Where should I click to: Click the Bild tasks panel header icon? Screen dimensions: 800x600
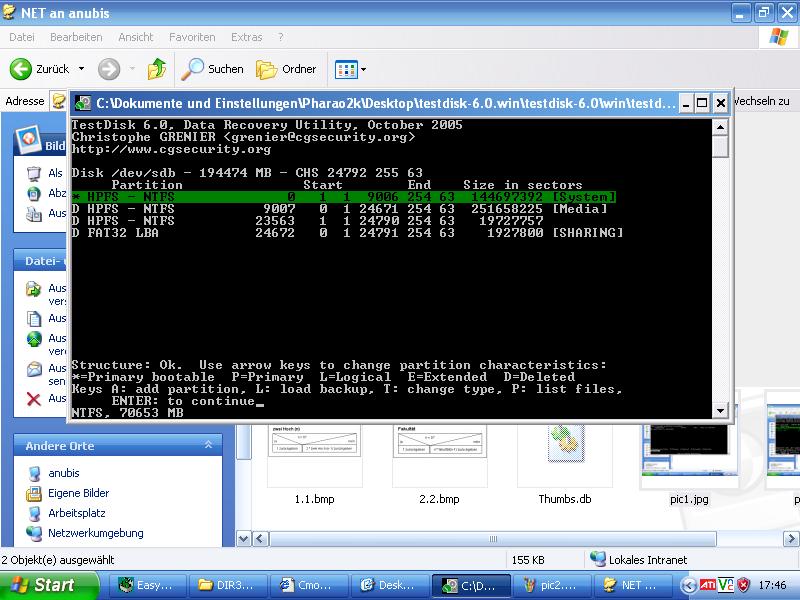point(28,139)
